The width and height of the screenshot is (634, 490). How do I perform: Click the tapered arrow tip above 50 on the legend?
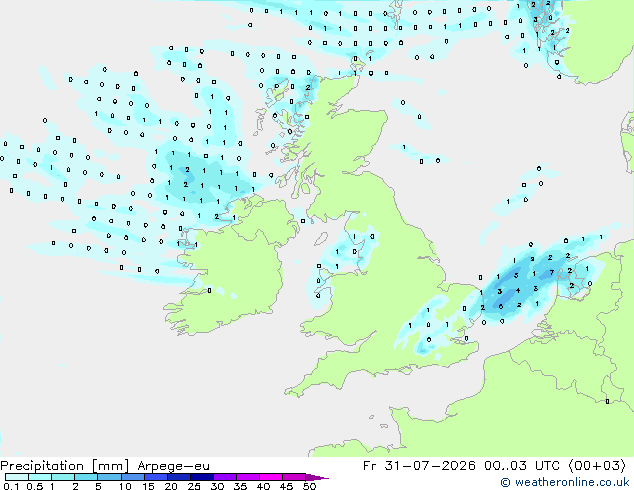(317, 477)
